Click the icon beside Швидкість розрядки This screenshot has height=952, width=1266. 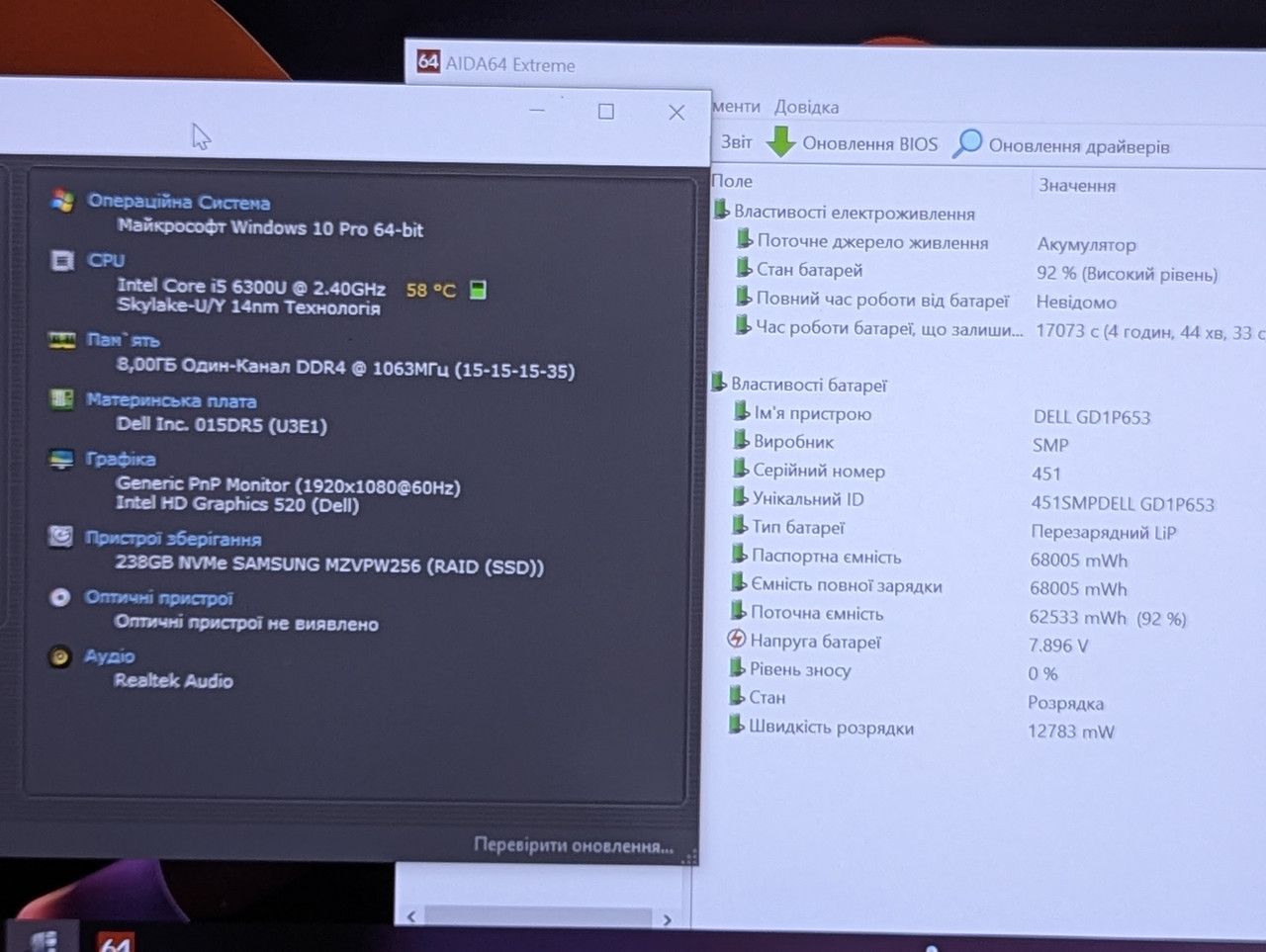(736, 726)
